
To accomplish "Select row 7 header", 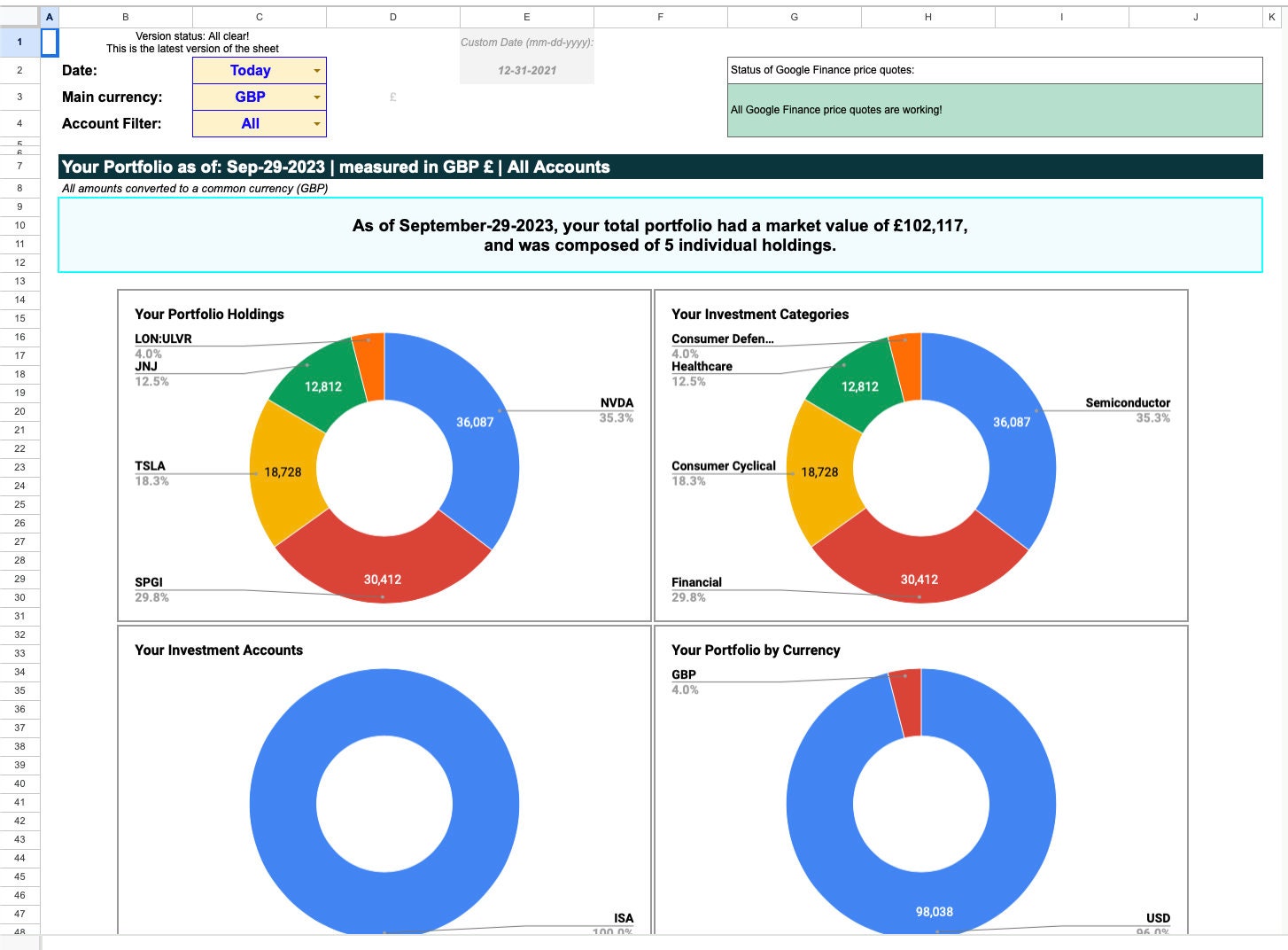I will [19, 164].
